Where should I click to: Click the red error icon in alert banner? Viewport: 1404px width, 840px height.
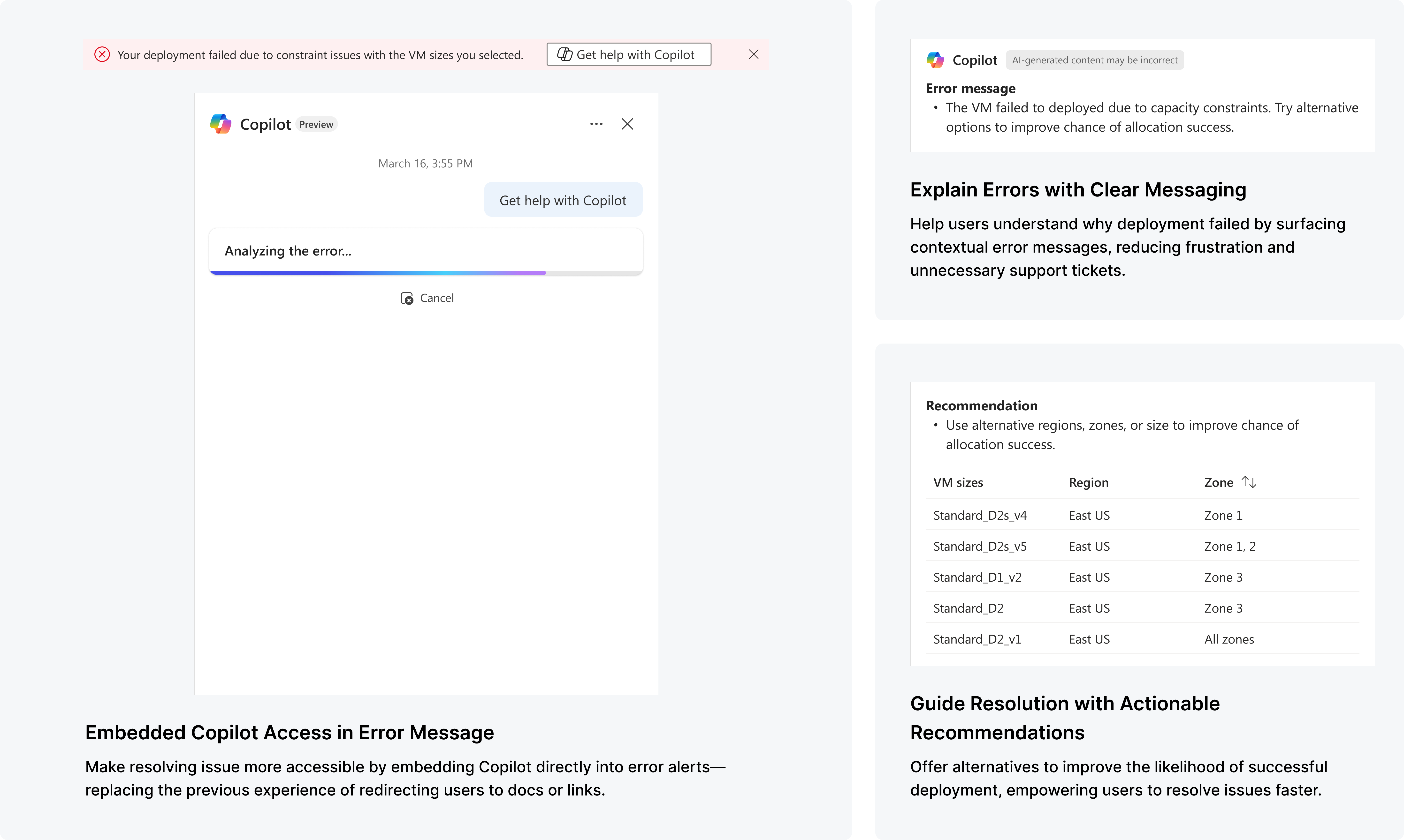[x=102, y=54]
